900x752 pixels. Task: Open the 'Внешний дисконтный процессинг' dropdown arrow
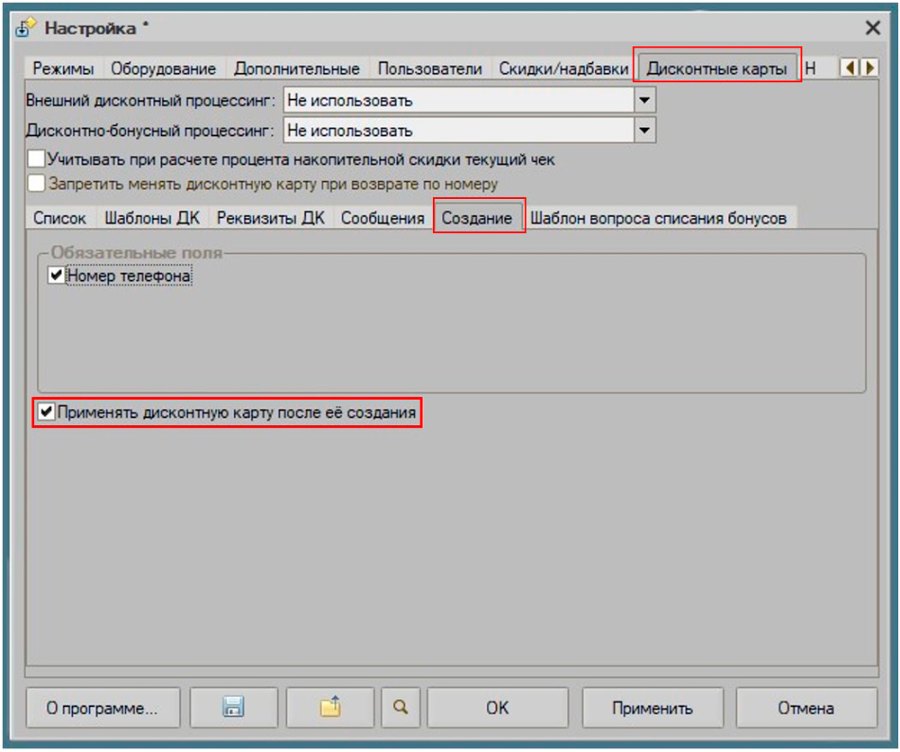[645, 100]
